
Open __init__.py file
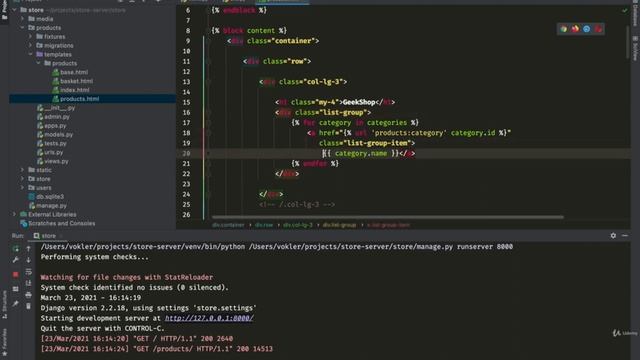pos(56,108)
